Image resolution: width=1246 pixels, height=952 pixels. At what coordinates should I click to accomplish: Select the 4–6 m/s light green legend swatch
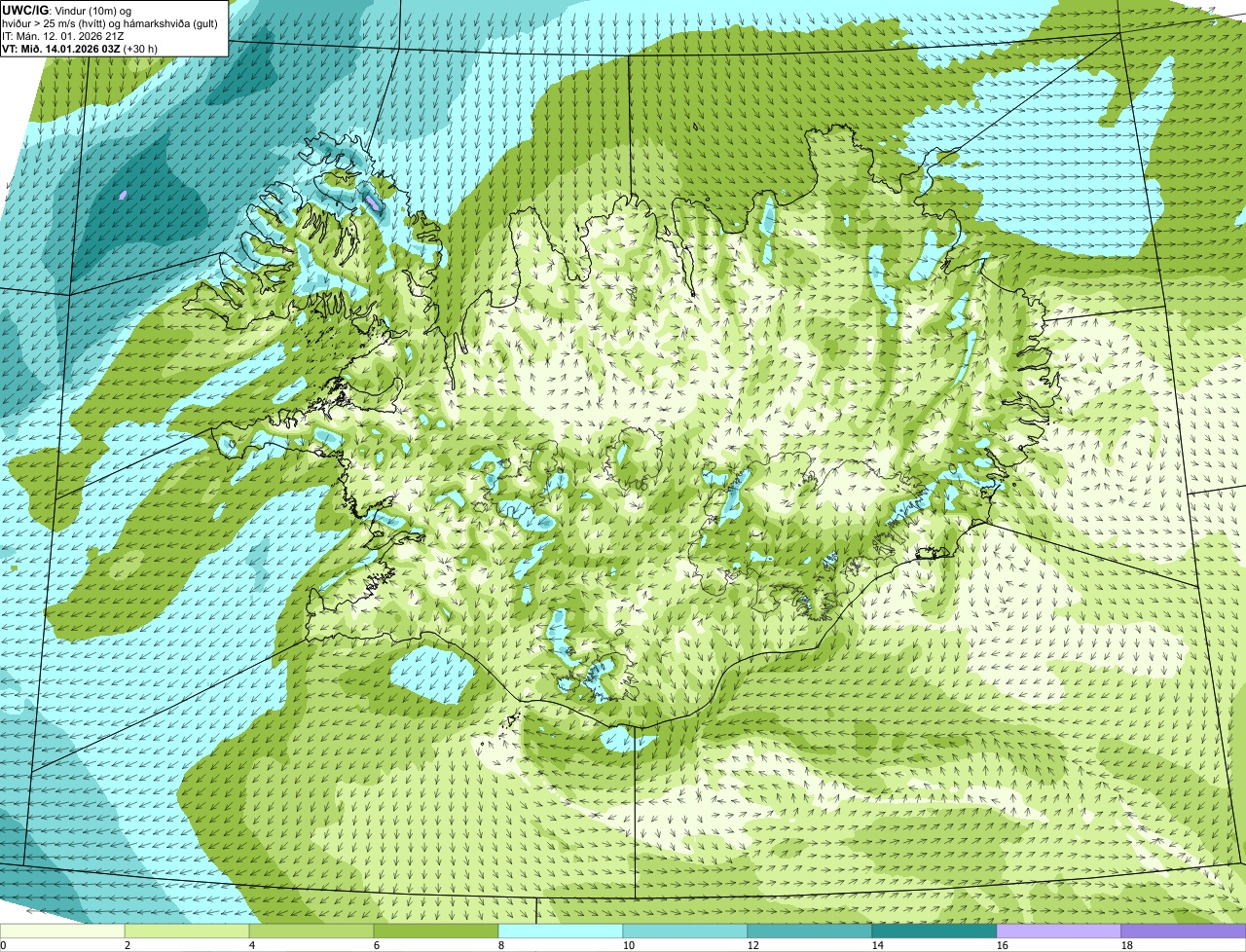(x=311, y=931)
